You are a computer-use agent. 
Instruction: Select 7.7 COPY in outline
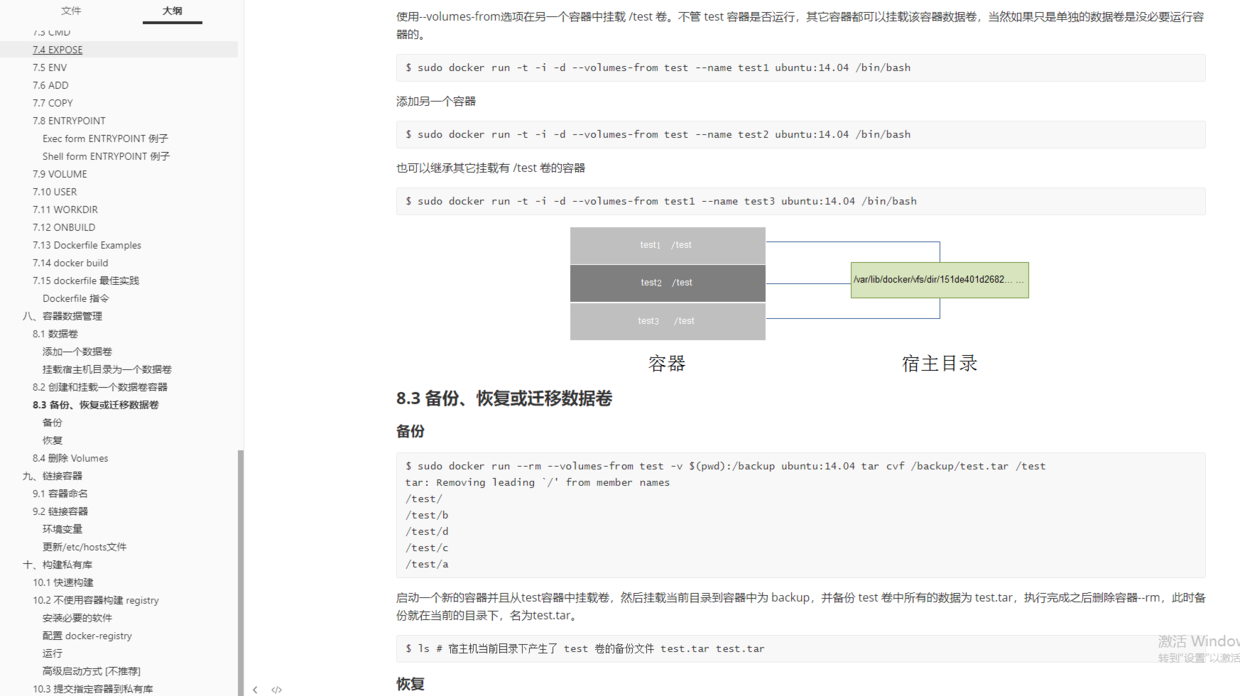coord(52,103)
